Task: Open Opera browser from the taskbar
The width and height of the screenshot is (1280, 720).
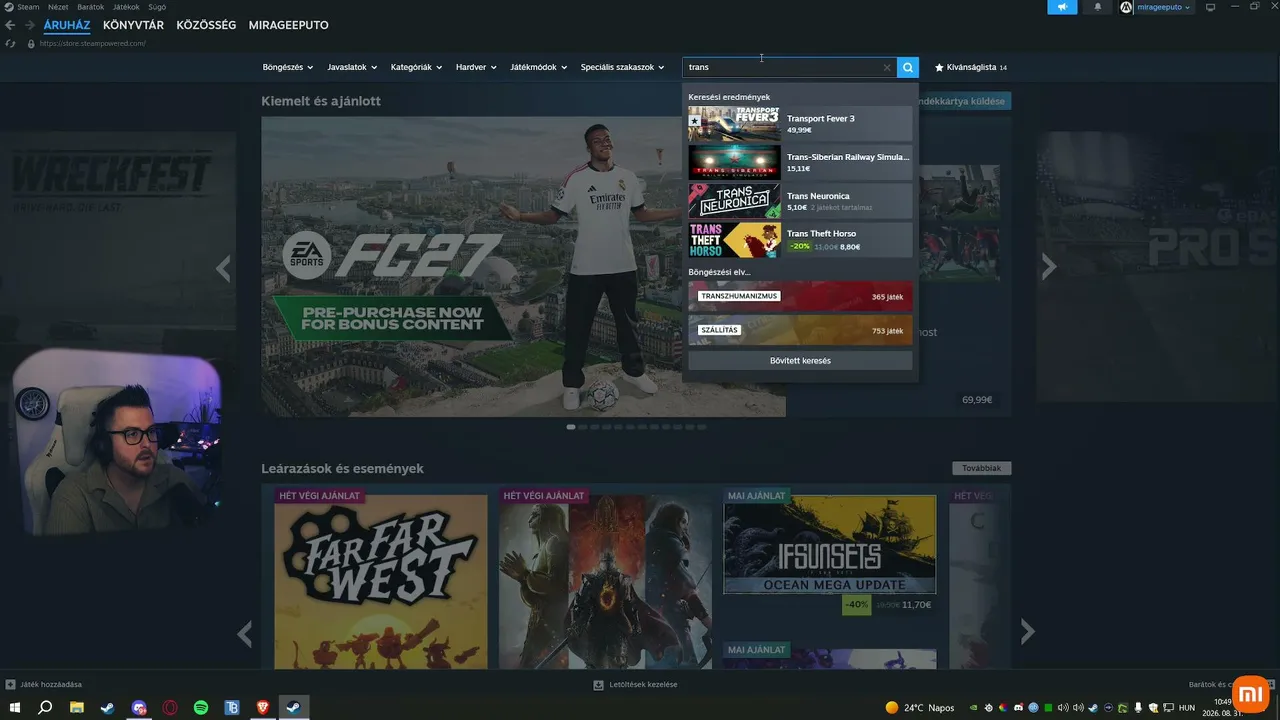Action: click(x=170, y=708)
